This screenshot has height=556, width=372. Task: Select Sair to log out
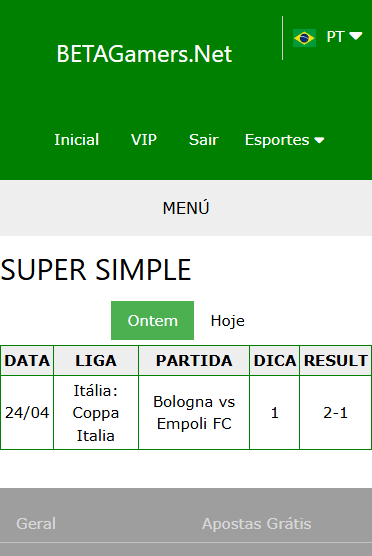(x=204, y=140)
